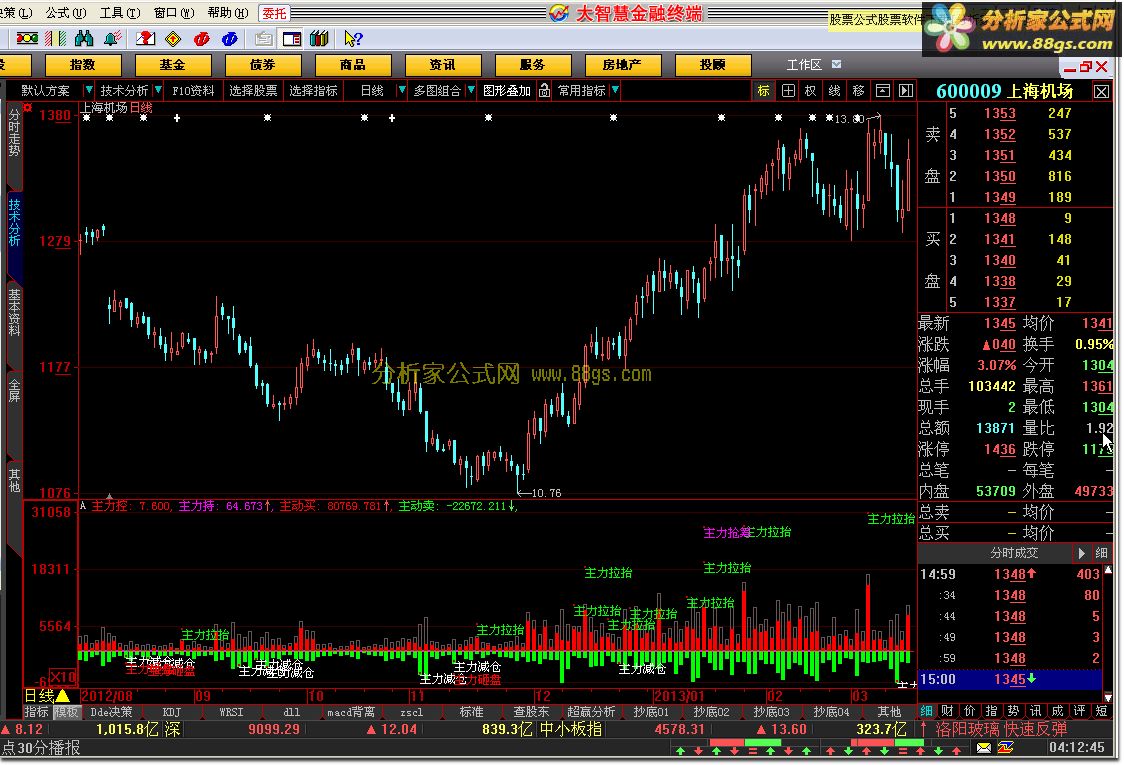Toggle the 细 detail button beside 分时成交

pos(1101,553)
